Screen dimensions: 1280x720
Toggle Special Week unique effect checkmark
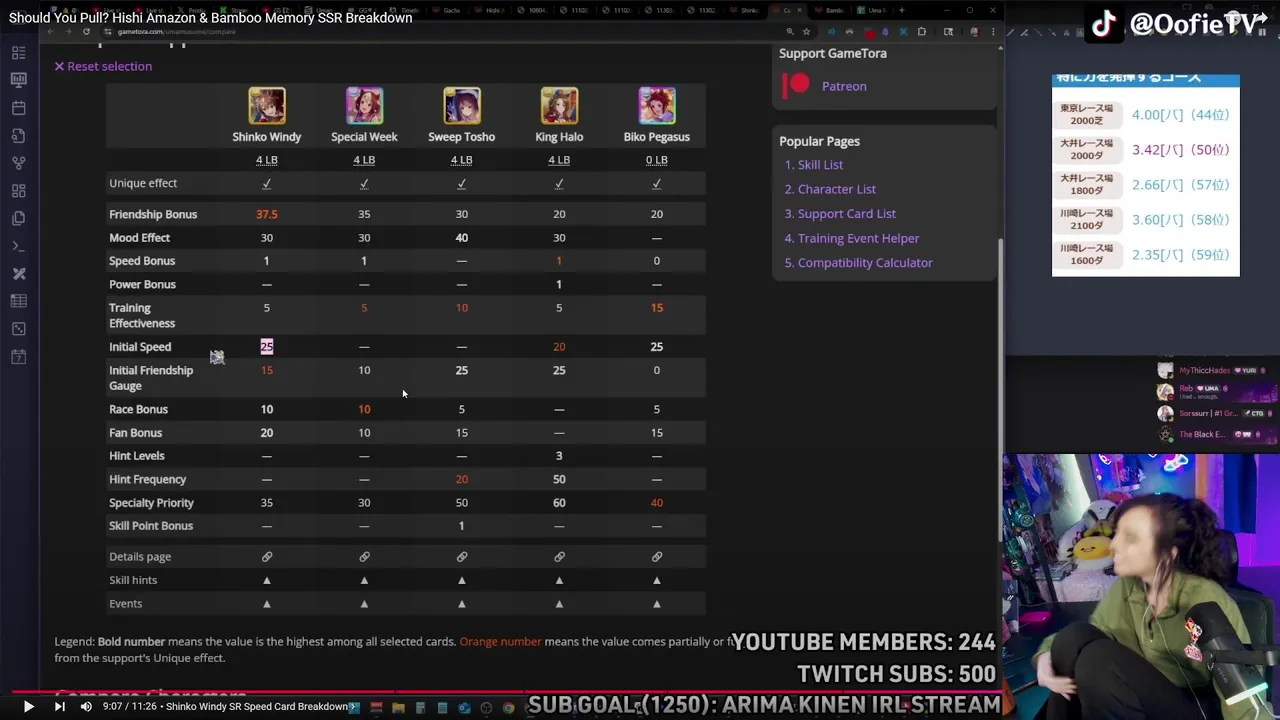(x=364, y=183)
